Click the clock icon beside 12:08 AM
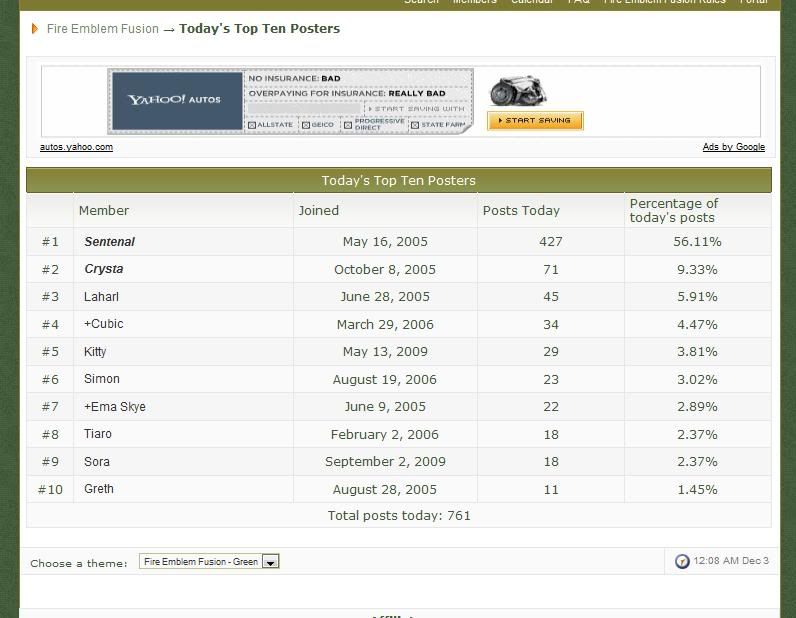Image resolution: width=796 pixels, height=618 pixels. 682,561
